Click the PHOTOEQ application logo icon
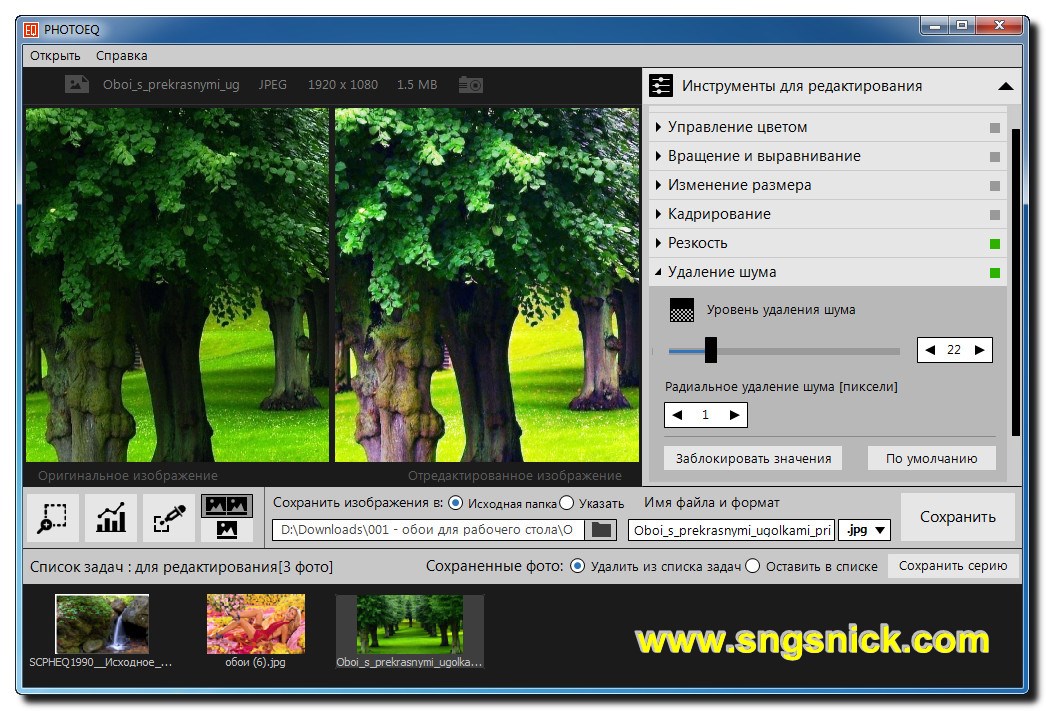Image resolution: width=1046 pixels, height=711 pixels. pos(31,29)
